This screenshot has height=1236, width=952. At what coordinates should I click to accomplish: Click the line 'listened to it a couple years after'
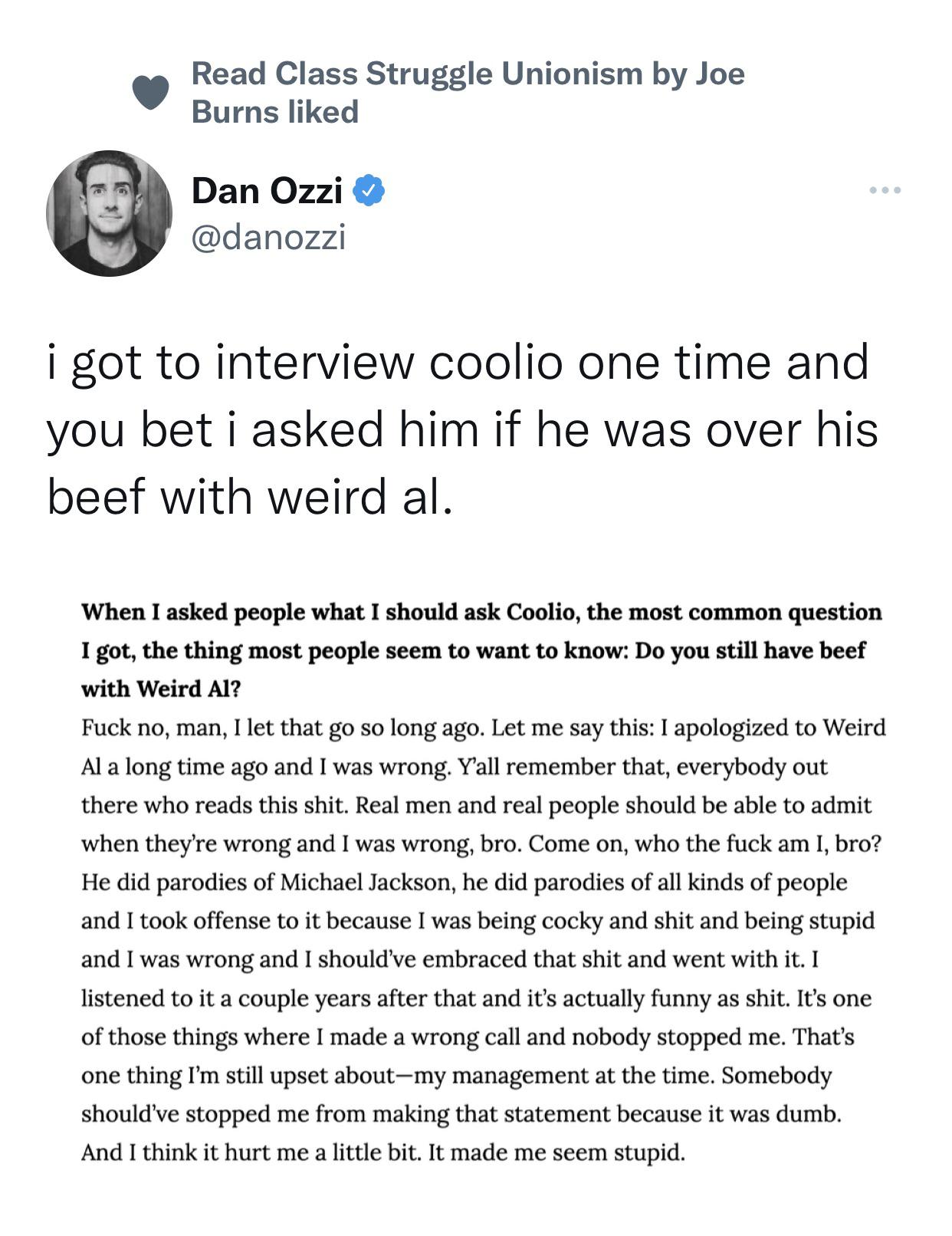pyautogui.click(x=476, y=998)
